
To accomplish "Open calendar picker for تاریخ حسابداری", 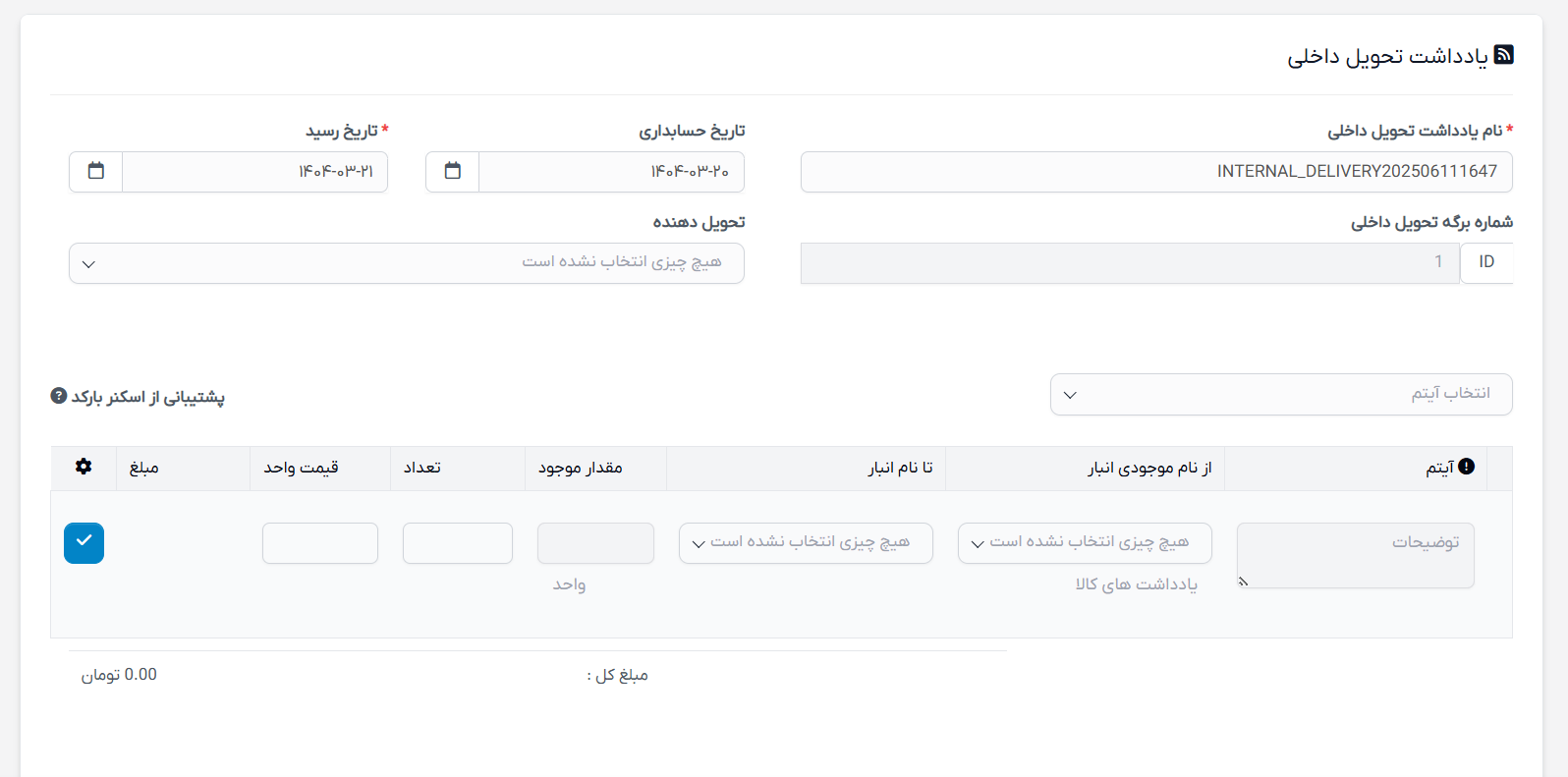I will (452, 171).
